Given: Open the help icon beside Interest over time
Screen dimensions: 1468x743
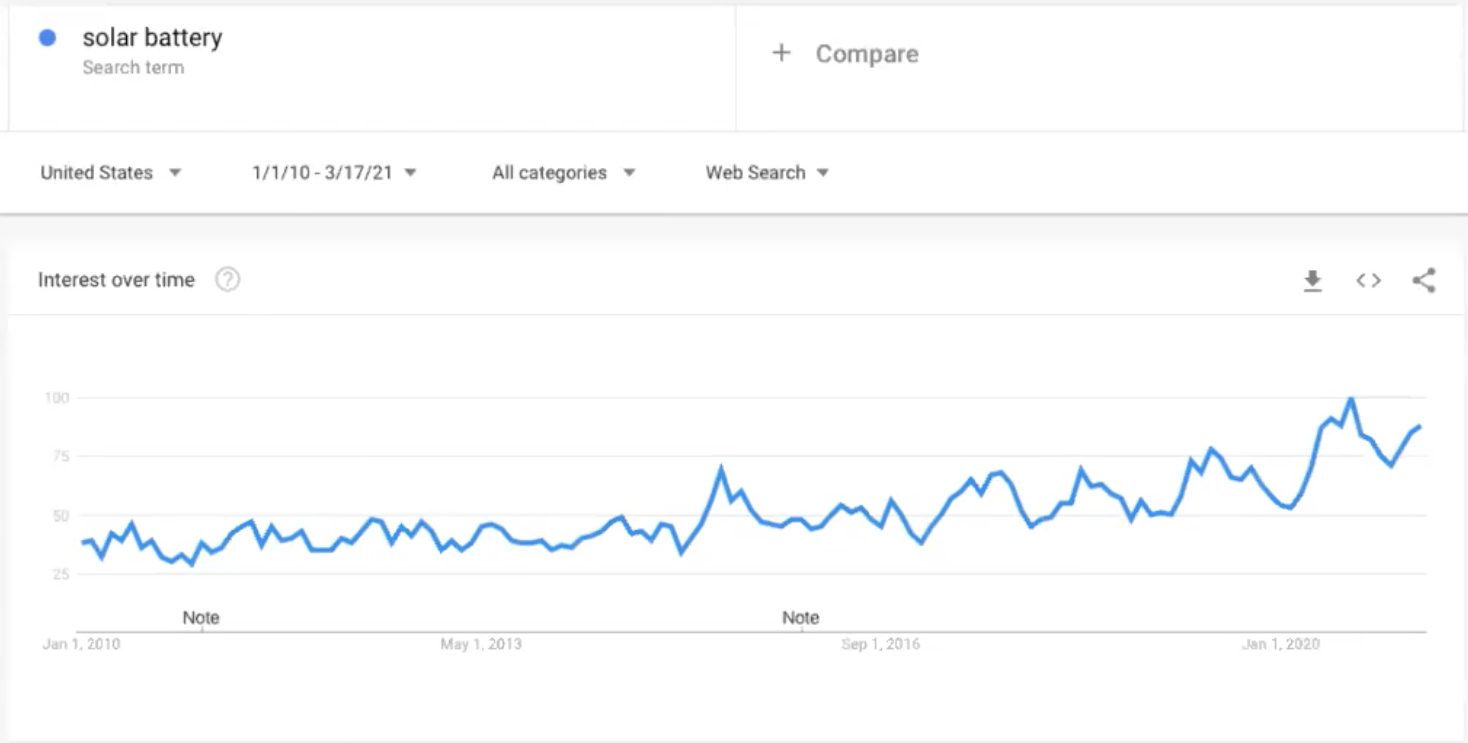Looking at the screenshot, I should 228,280.
